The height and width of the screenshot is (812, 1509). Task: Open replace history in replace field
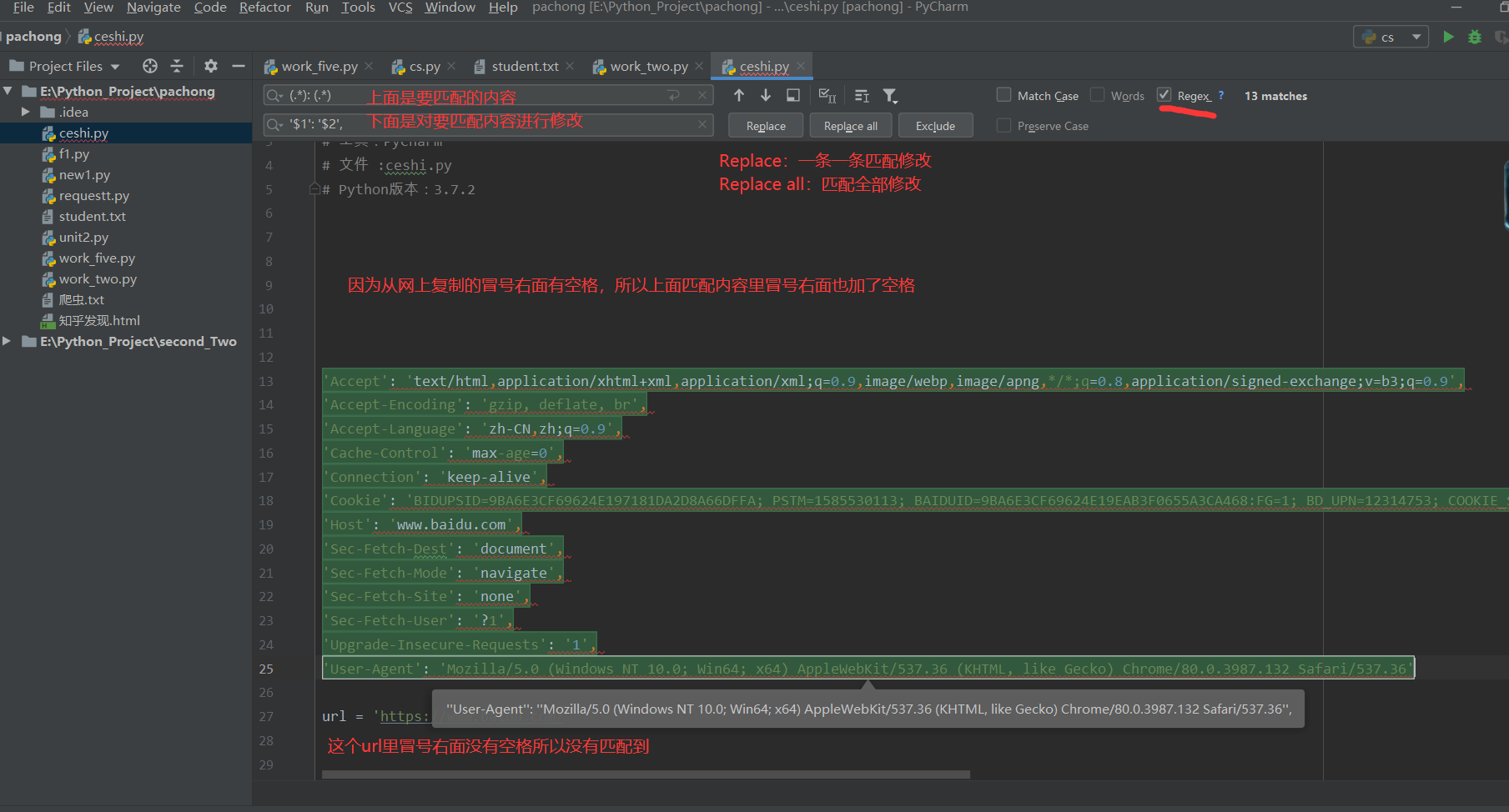[x=274, y=124]
